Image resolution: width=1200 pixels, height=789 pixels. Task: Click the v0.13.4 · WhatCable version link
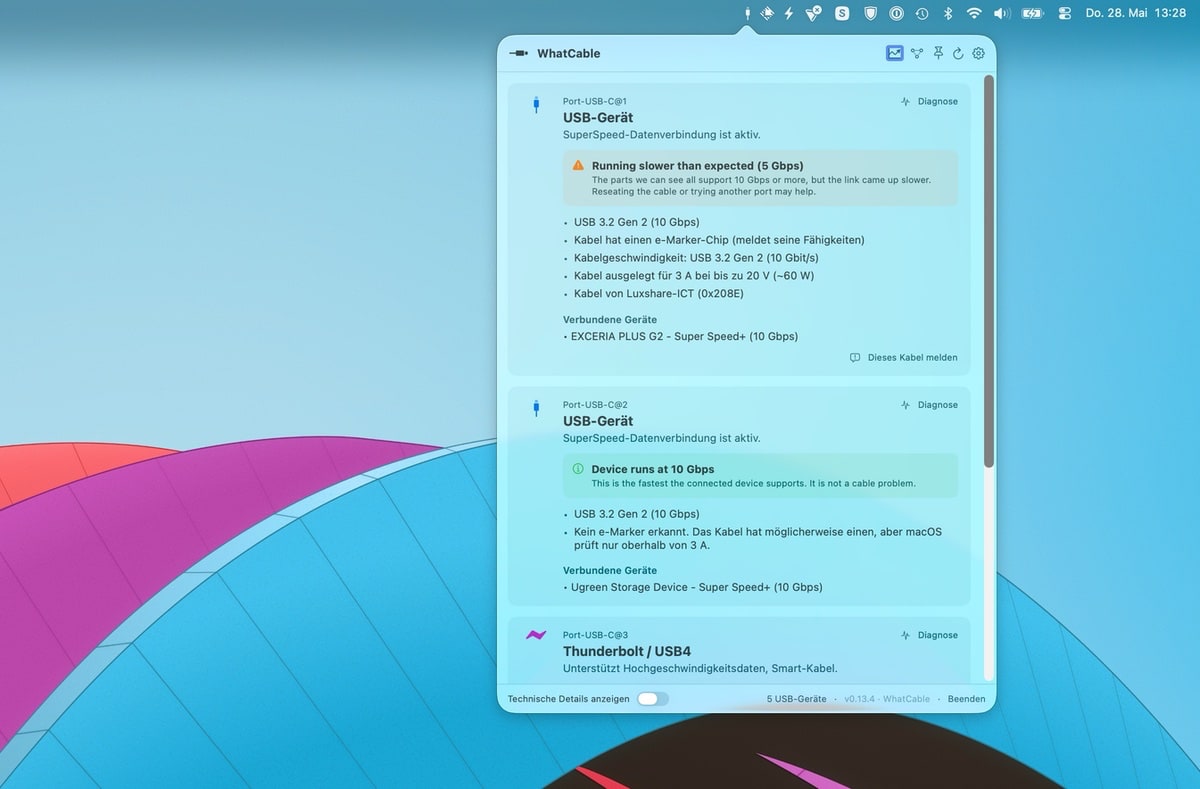tap(886, 699)
